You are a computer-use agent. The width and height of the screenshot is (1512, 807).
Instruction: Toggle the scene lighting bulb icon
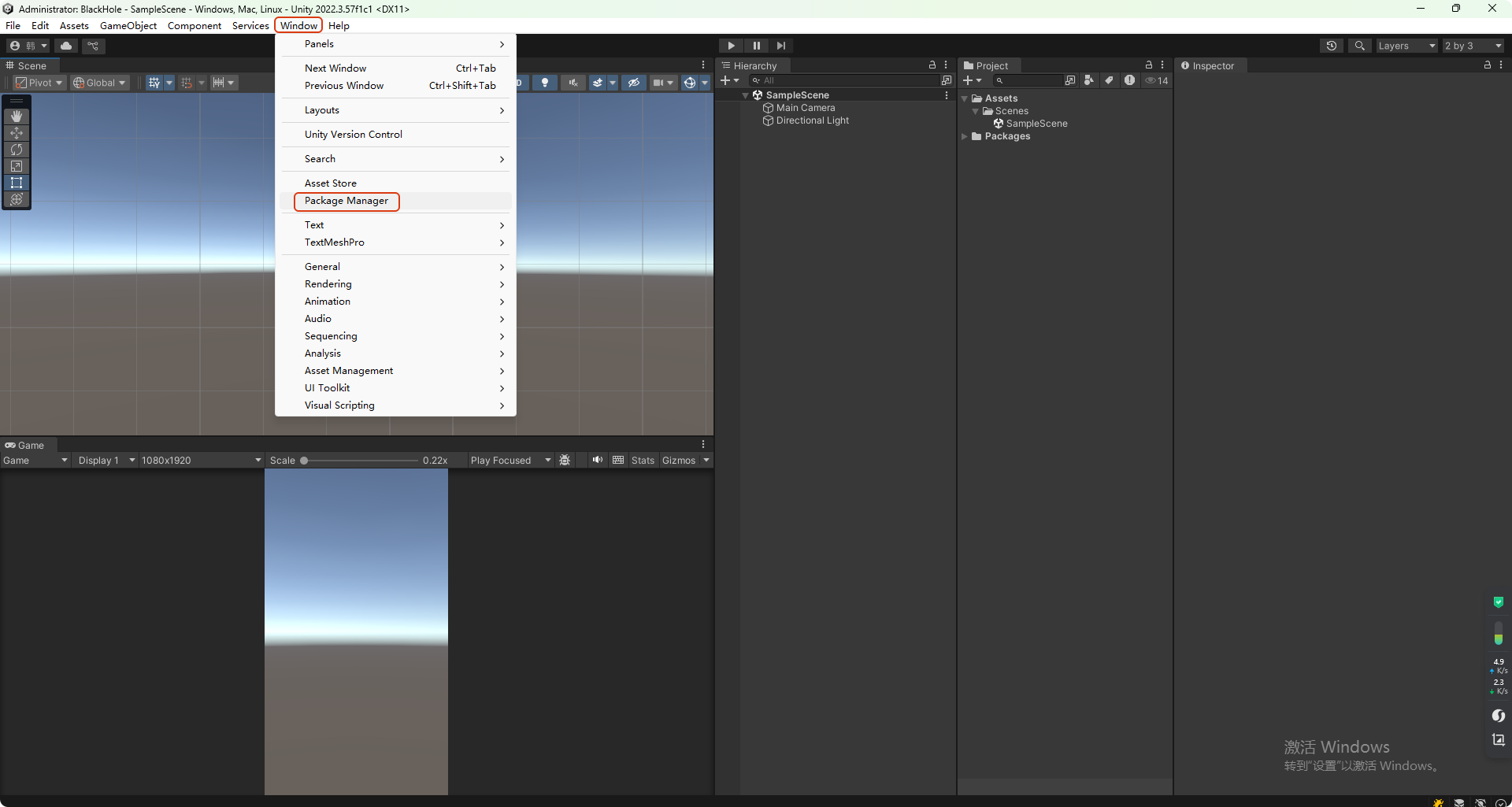545,82
